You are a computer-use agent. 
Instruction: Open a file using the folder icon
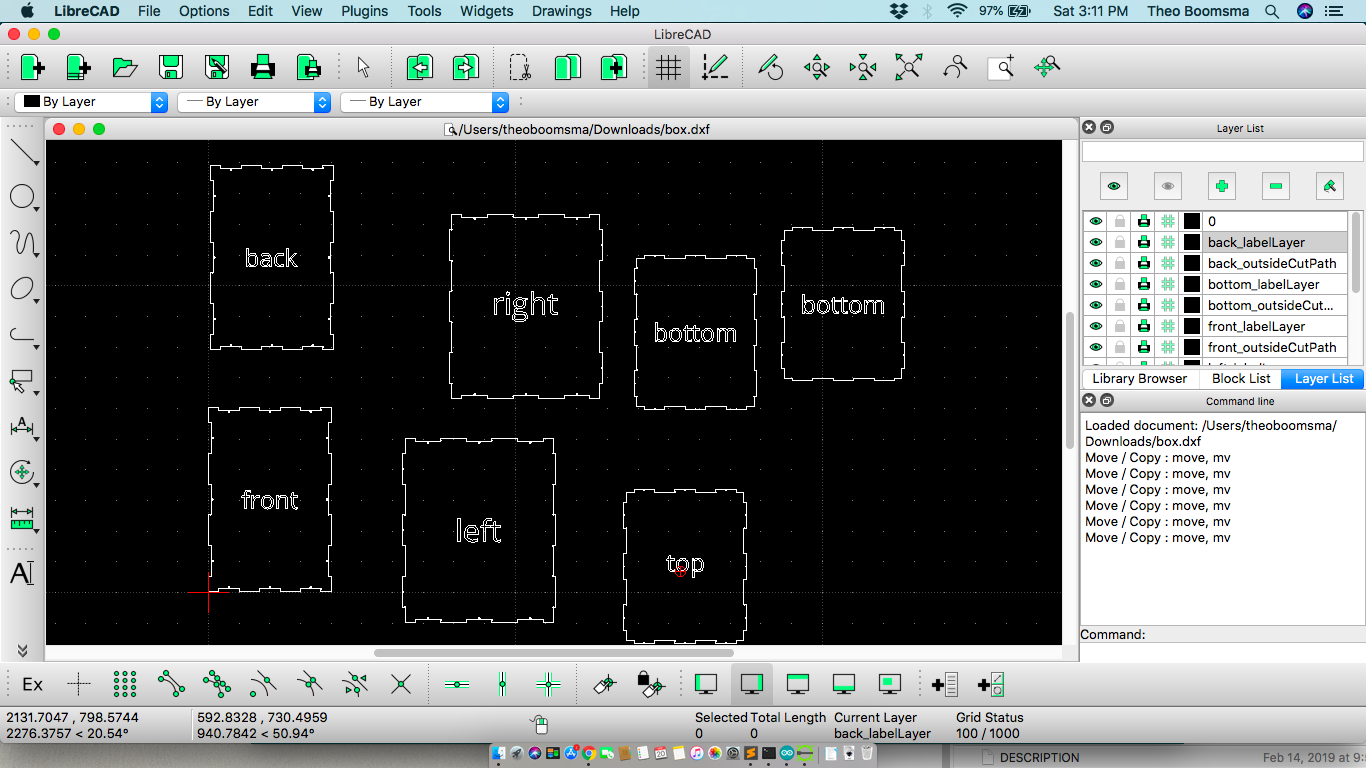[124, 67]
